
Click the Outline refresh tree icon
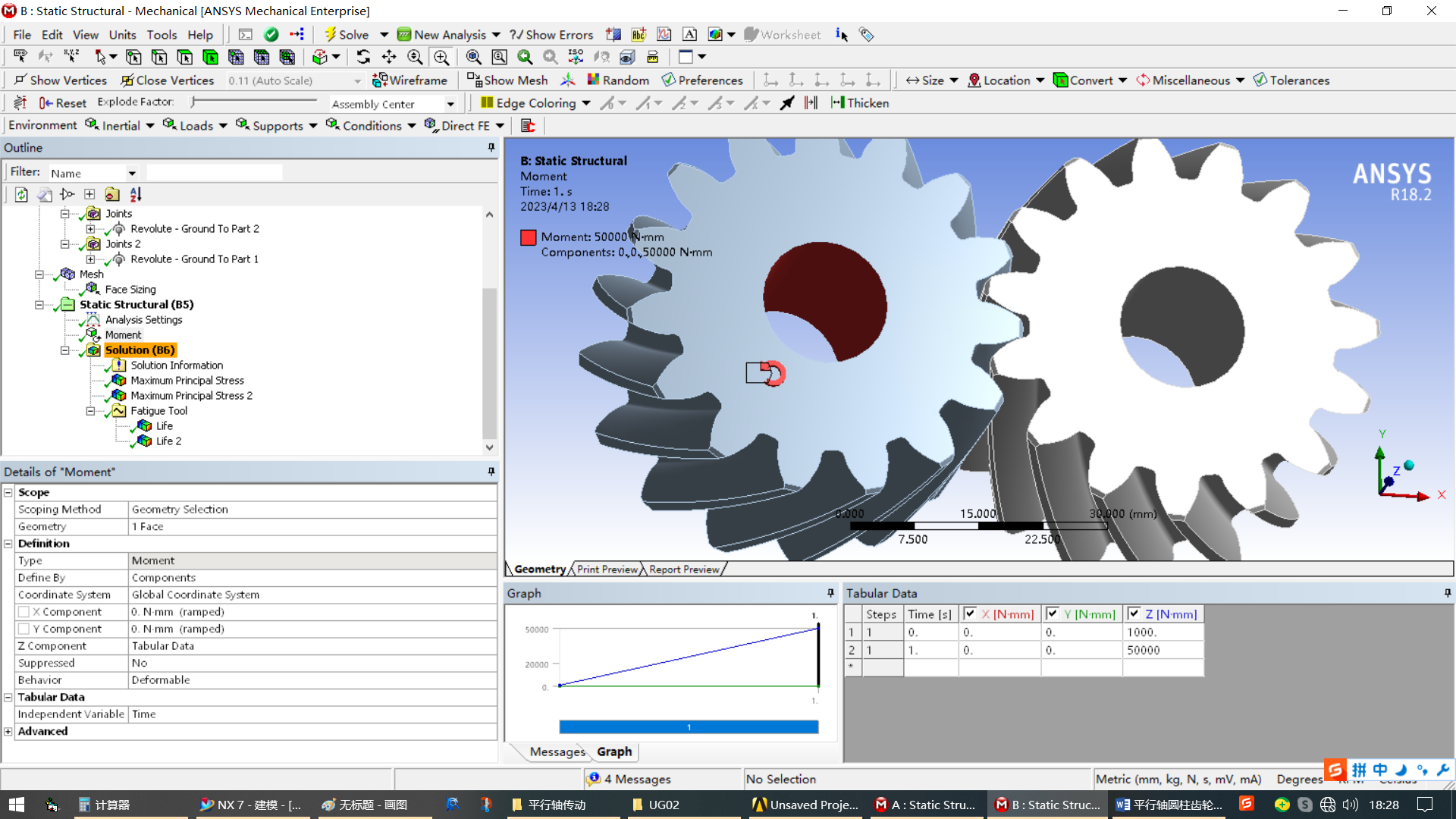click(x=21, y=195)
